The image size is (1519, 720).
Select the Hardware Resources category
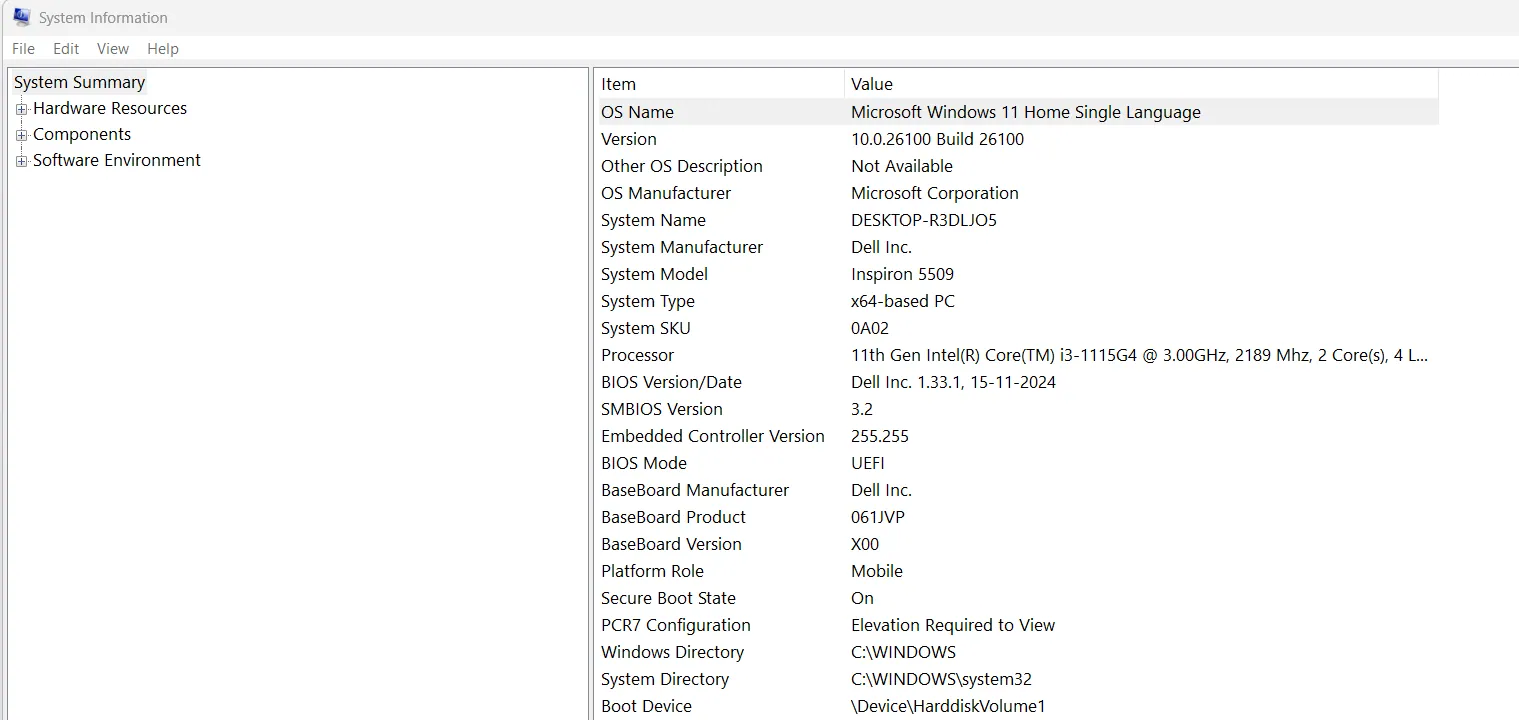pos(110,108)
